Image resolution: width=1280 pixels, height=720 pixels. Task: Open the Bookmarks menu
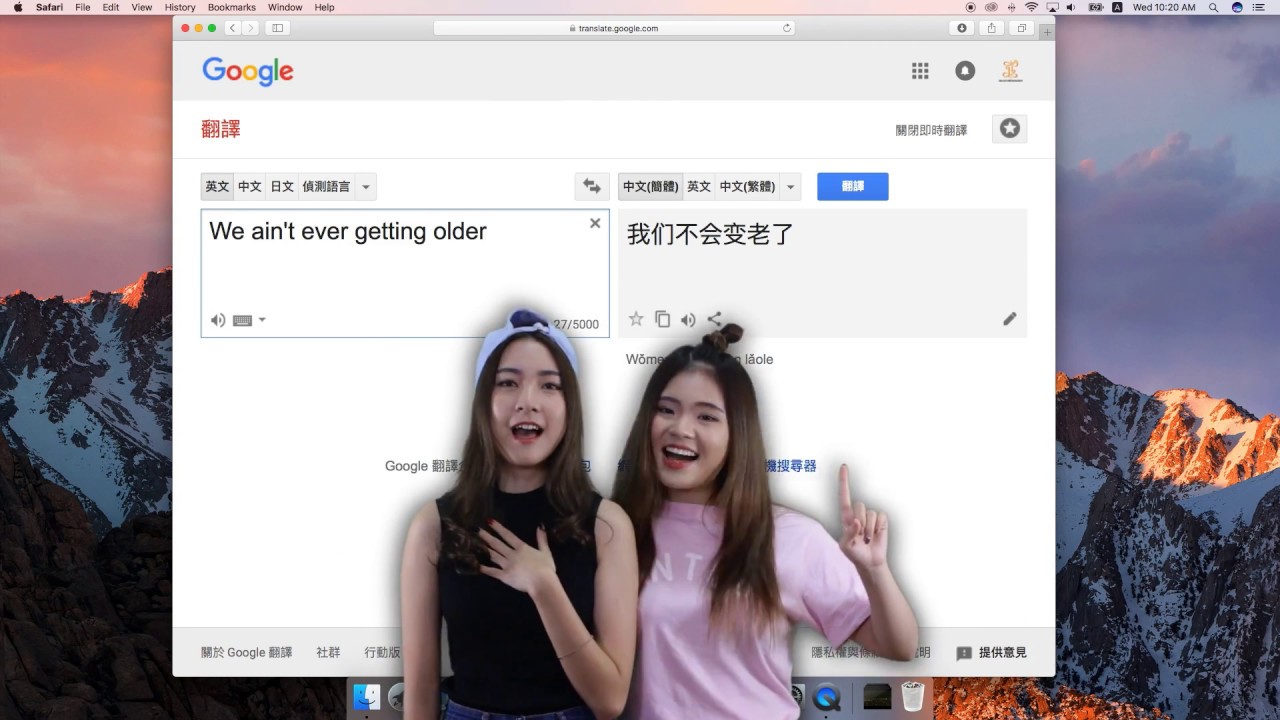click(232, 7)
